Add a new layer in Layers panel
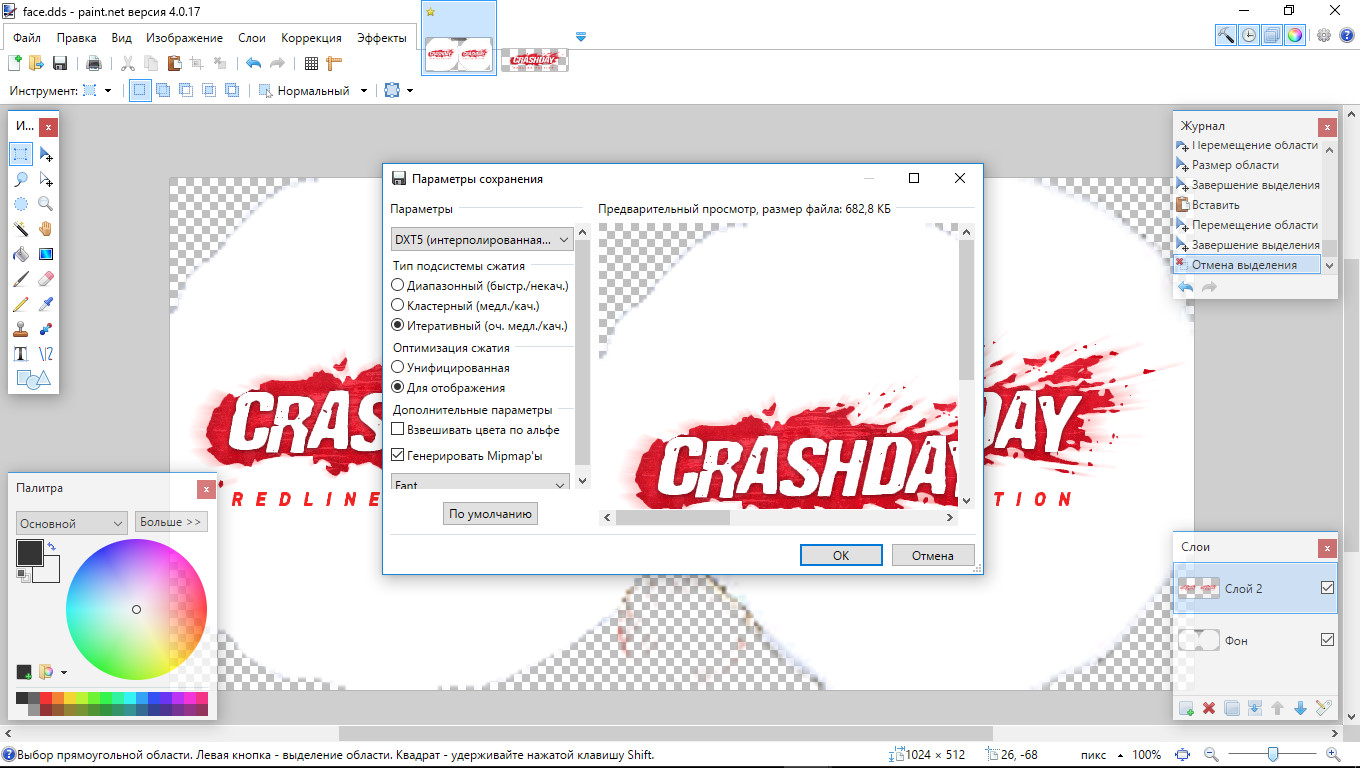 pyautogui.click(x=1187, y=708)
